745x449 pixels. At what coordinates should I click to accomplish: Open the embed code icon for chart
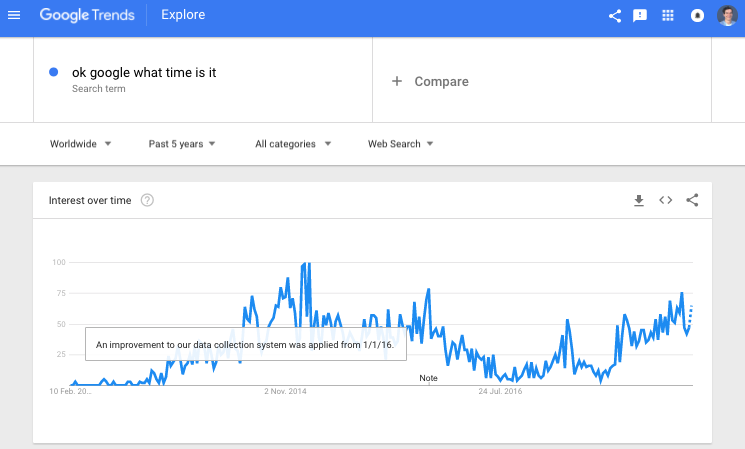(665, 201)
